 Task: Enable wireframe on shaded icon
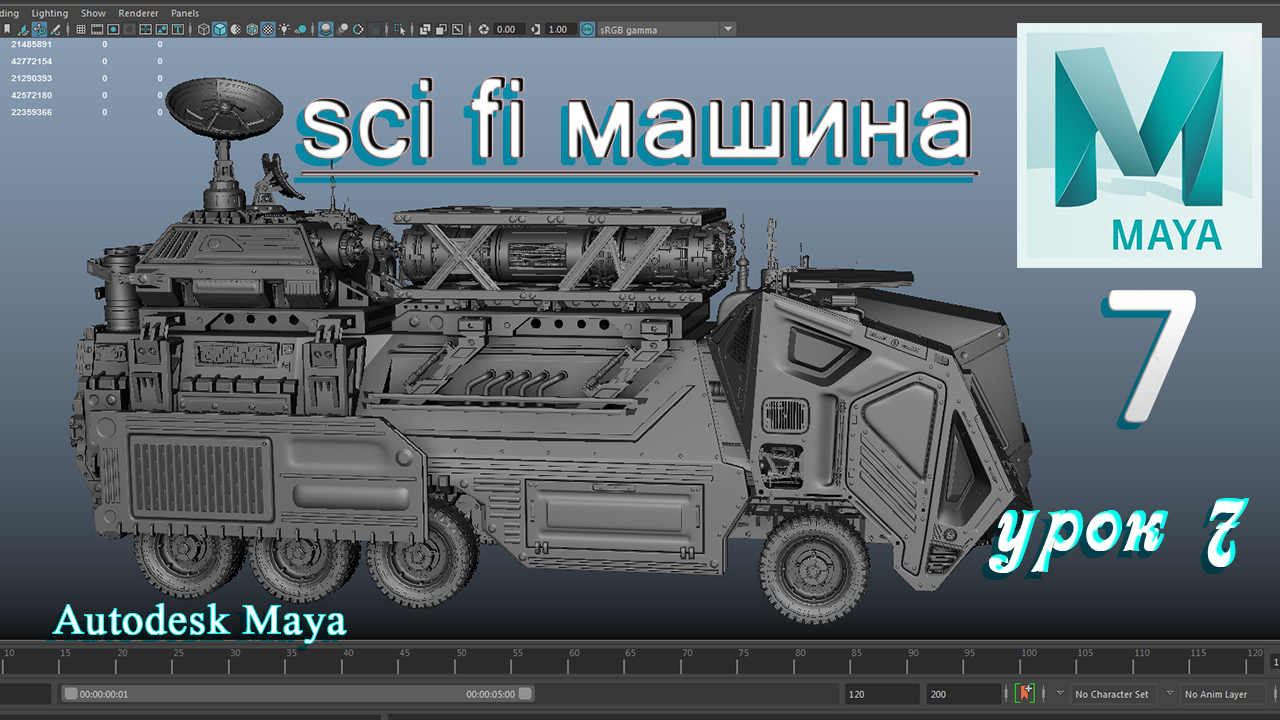point(252,29)
